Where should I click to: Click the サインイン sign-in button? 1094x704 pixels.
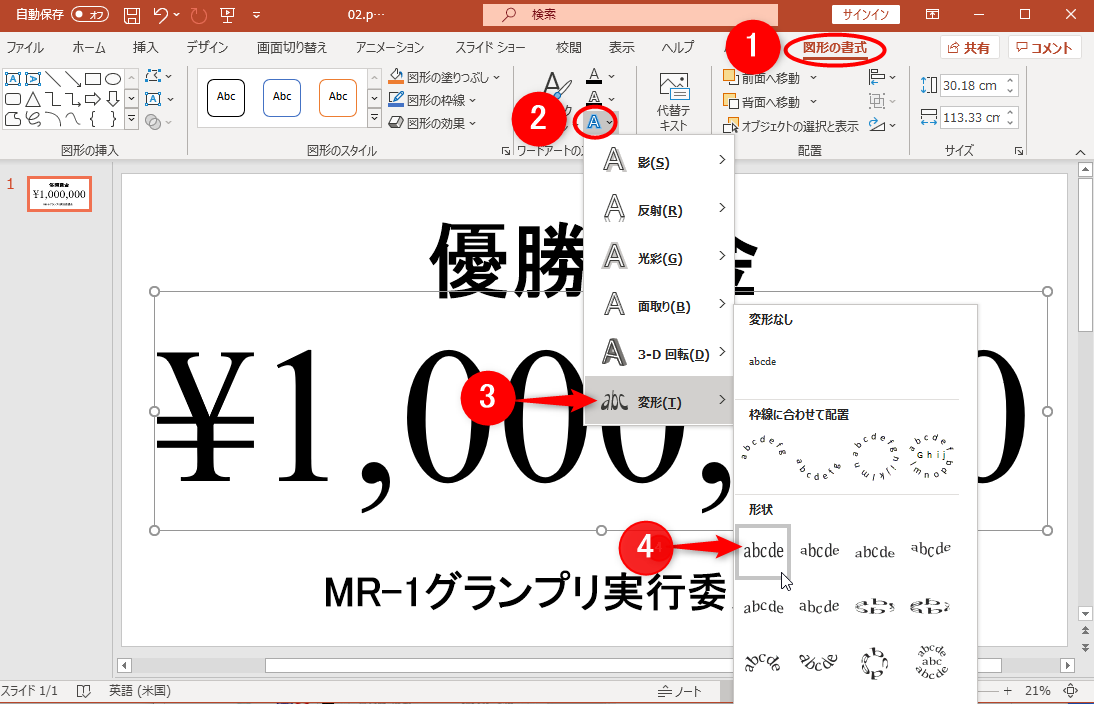pyautogui.click(x=866, y=15)
